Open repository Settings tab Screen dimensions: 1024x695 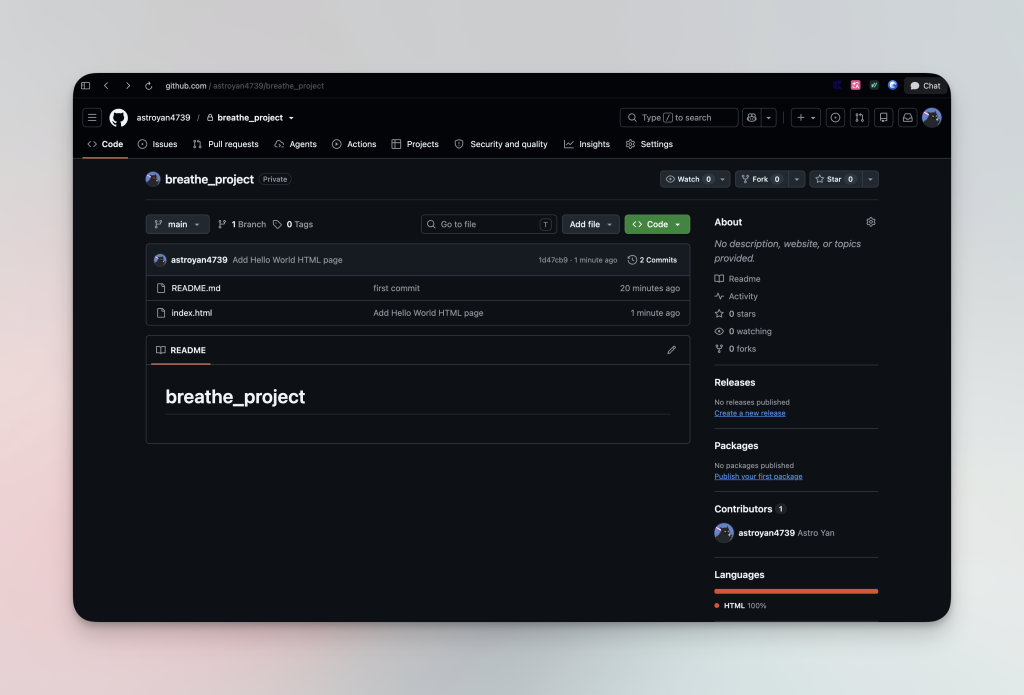pos(649,144)
